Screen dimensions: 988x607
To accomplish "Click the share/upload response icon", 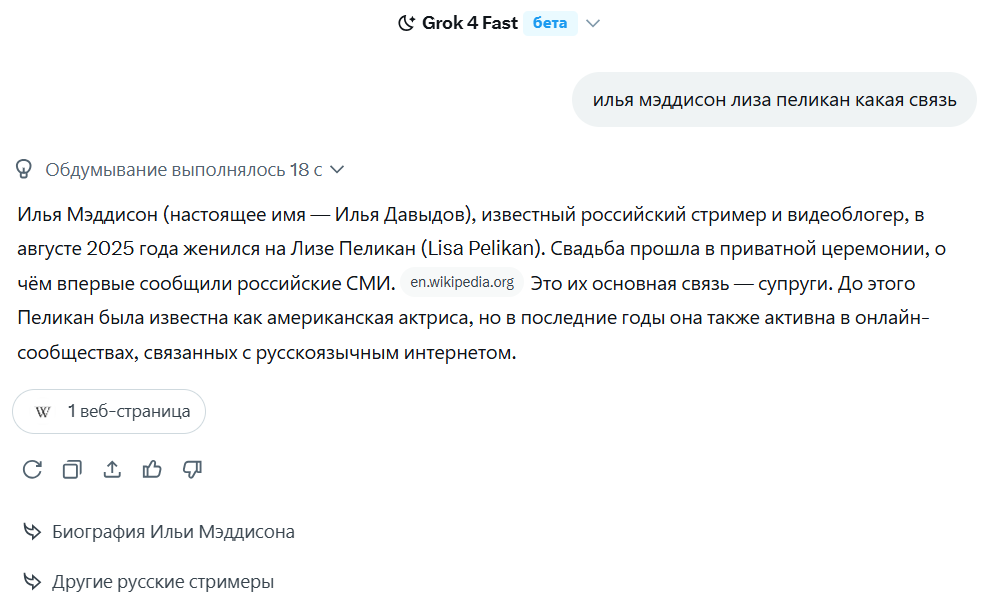I will pyautogui.click(x=112, y=469).
